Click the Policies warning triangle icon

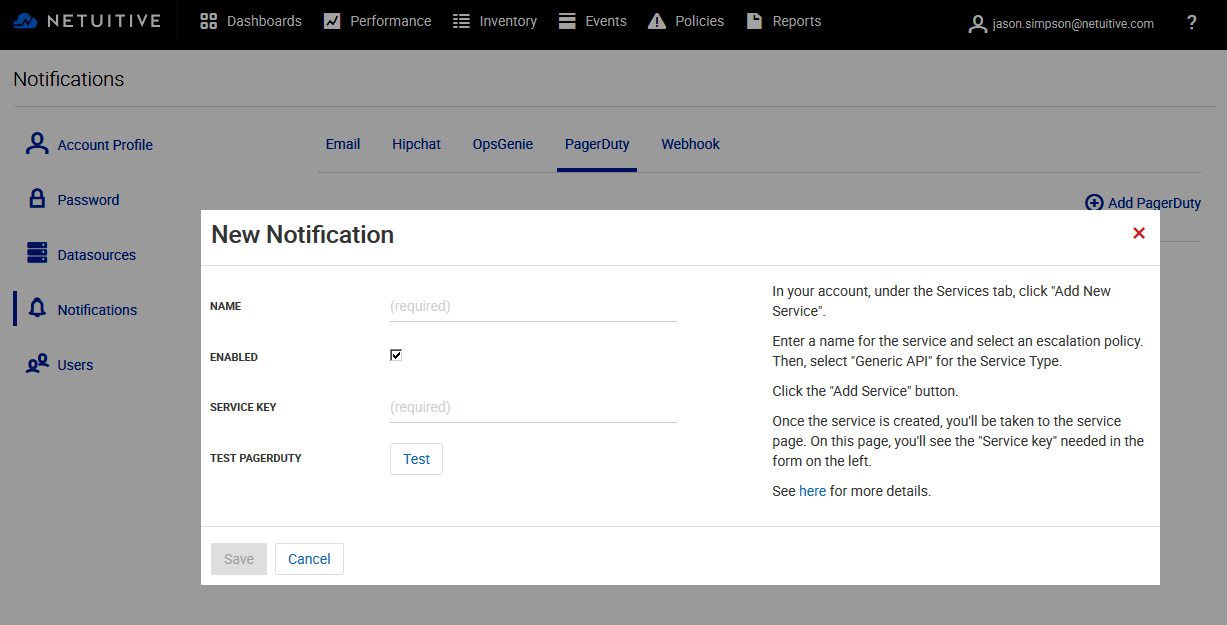tap(657, 21)
